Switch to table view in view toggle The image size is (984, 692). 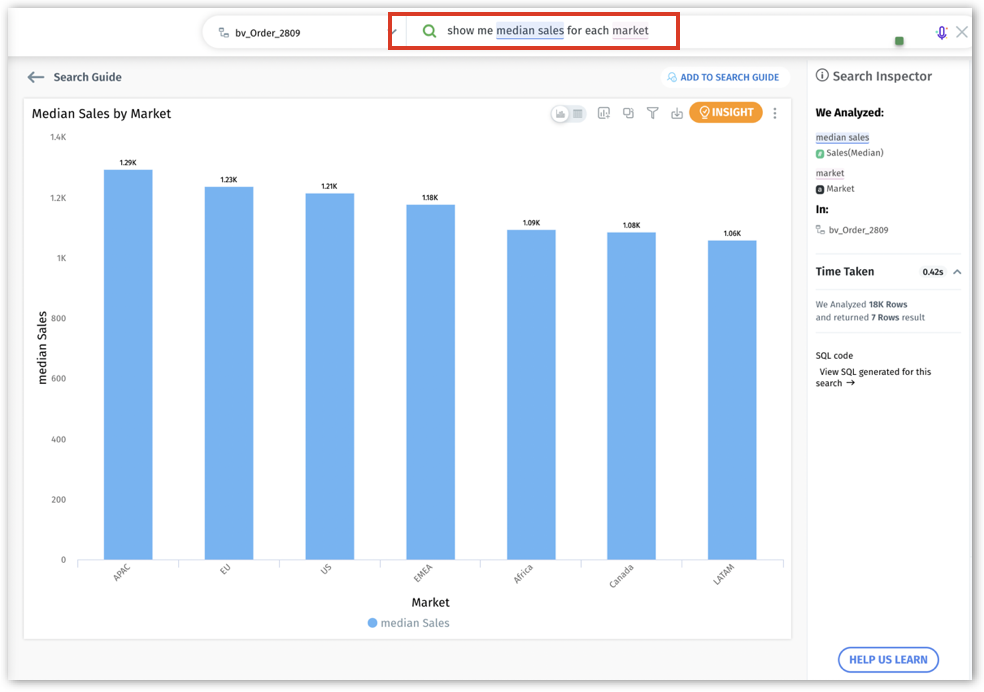pos(577,114)
